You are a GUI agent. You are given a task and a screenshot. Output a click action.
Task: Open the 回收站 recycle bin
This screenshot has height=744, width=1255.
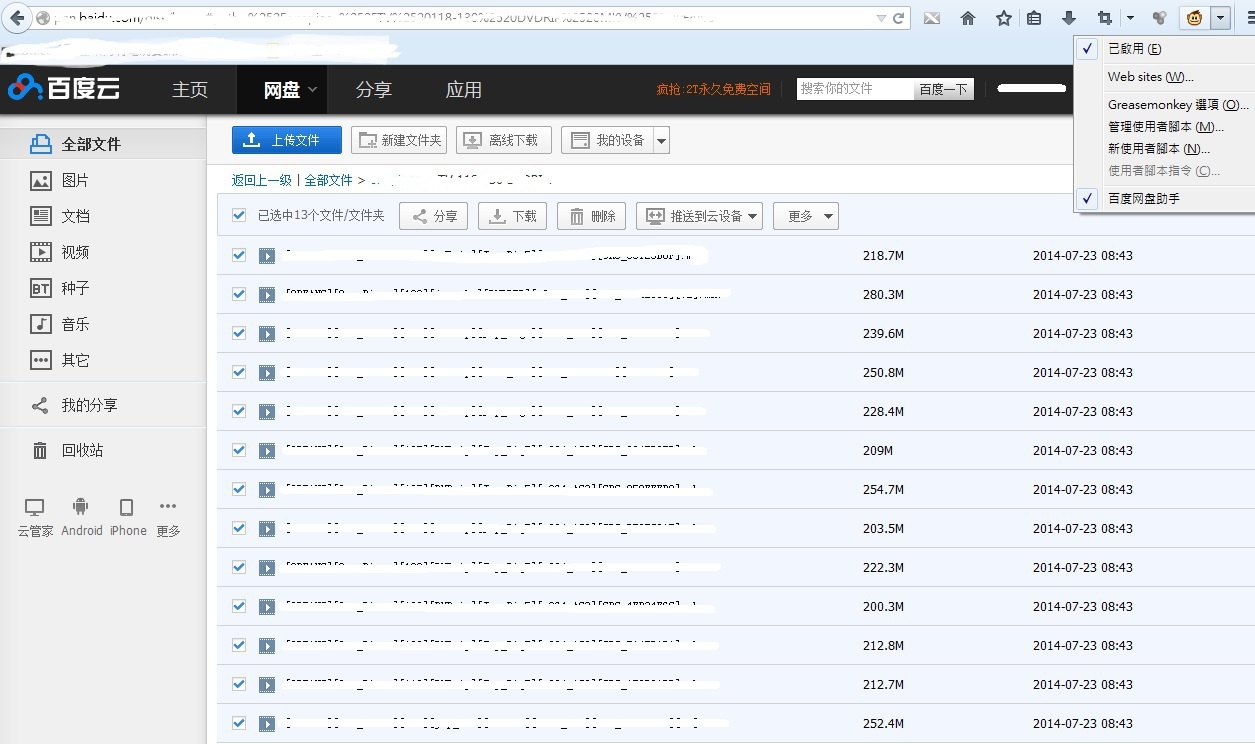[82, 450]
